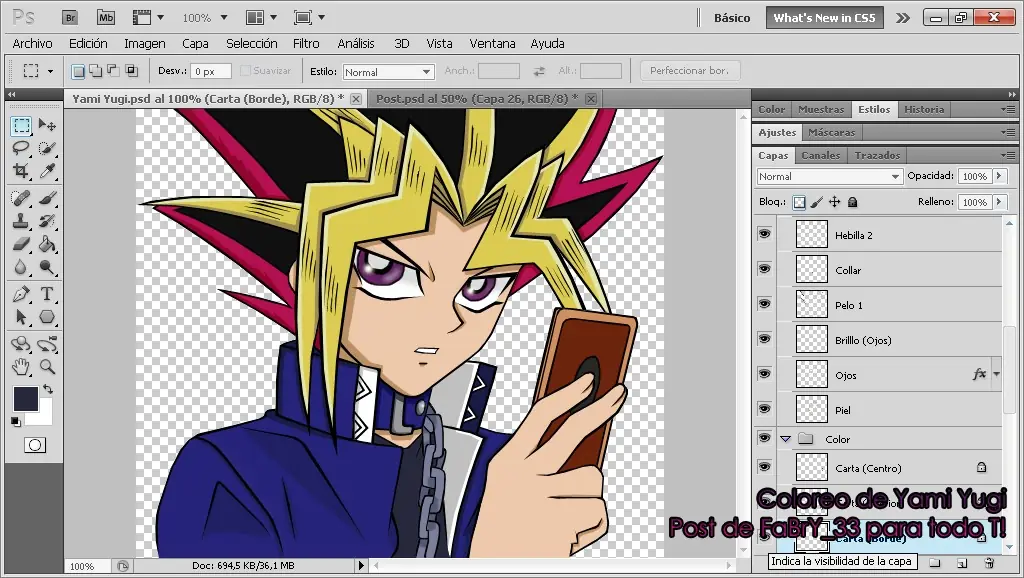
Task: Select the Crop tool
Action: (22, 171)
